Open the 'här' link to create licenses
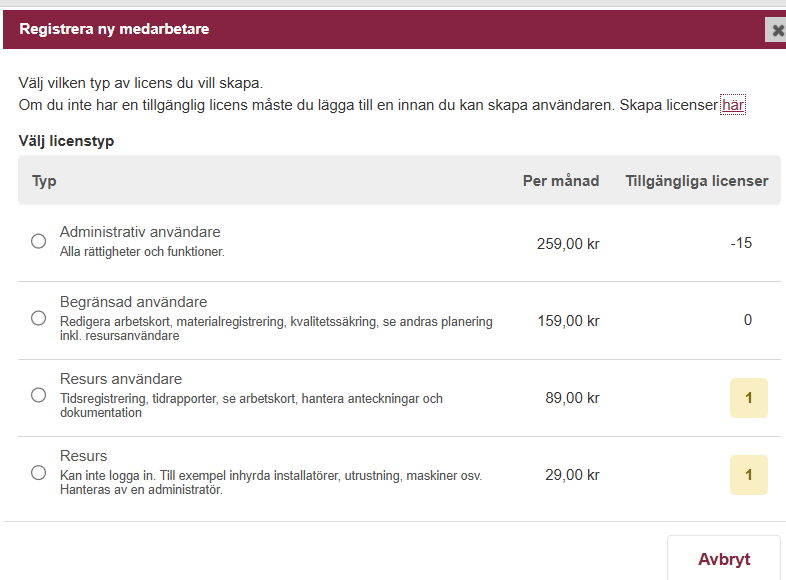Image resolution: width=786 pixels, height=580 pixels. (x=733, y=105)
